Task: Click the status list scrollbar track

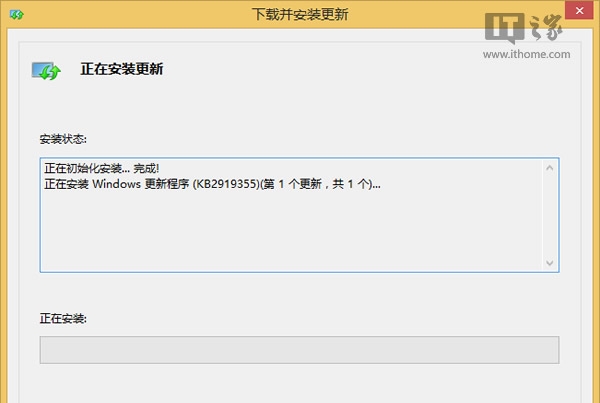Action: point(549,215)
